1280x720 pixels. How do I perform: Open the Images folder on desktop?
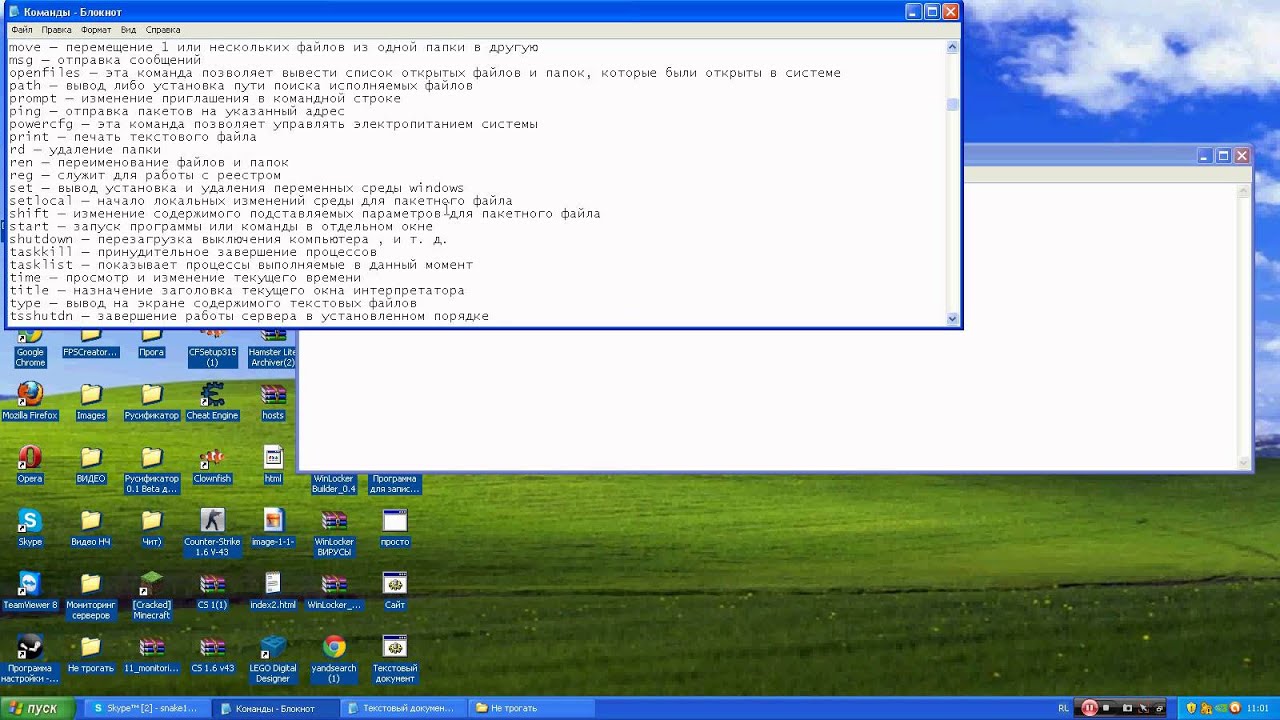[91, 401]
